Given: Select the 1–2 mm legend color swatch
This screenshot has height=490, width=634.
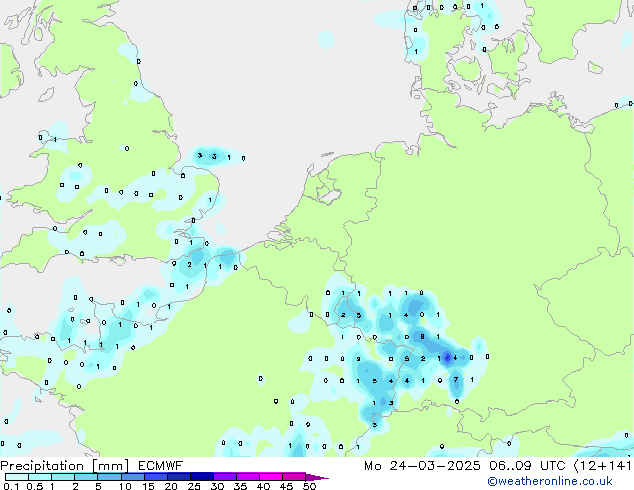Looking at the screenshot, I should point(63,477).
